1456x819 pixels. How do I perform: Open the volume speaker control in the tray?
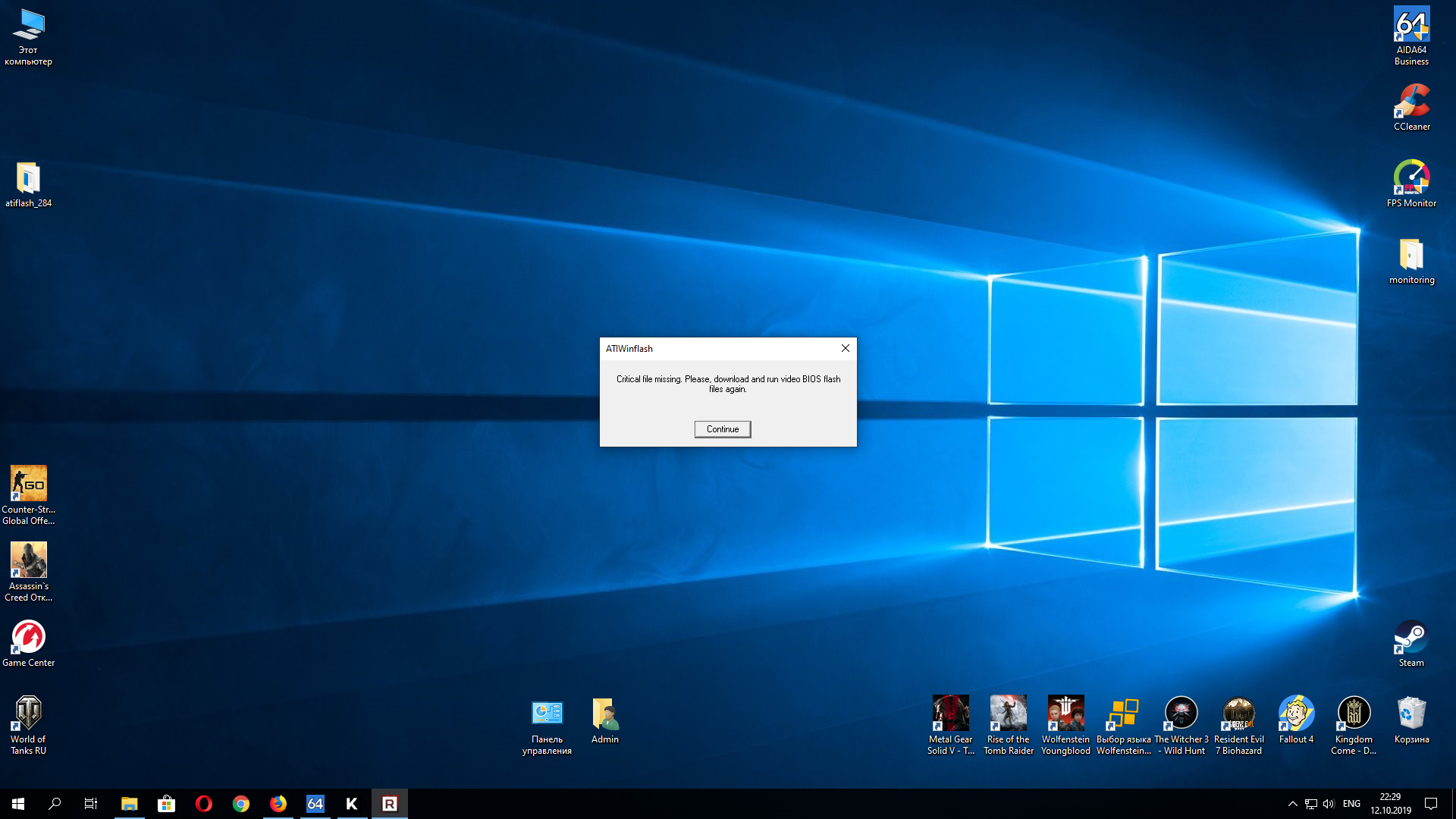point(1329,804)
